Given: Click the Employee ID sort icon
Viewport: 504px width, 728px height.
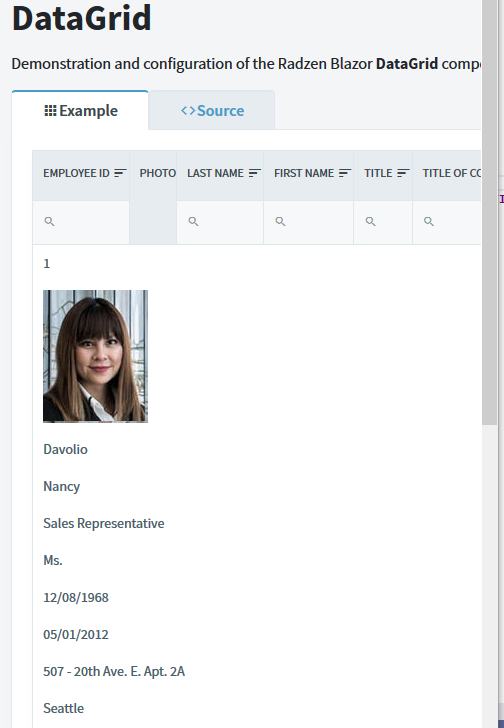Looking at the screenshot, I should tap(120, 173).
